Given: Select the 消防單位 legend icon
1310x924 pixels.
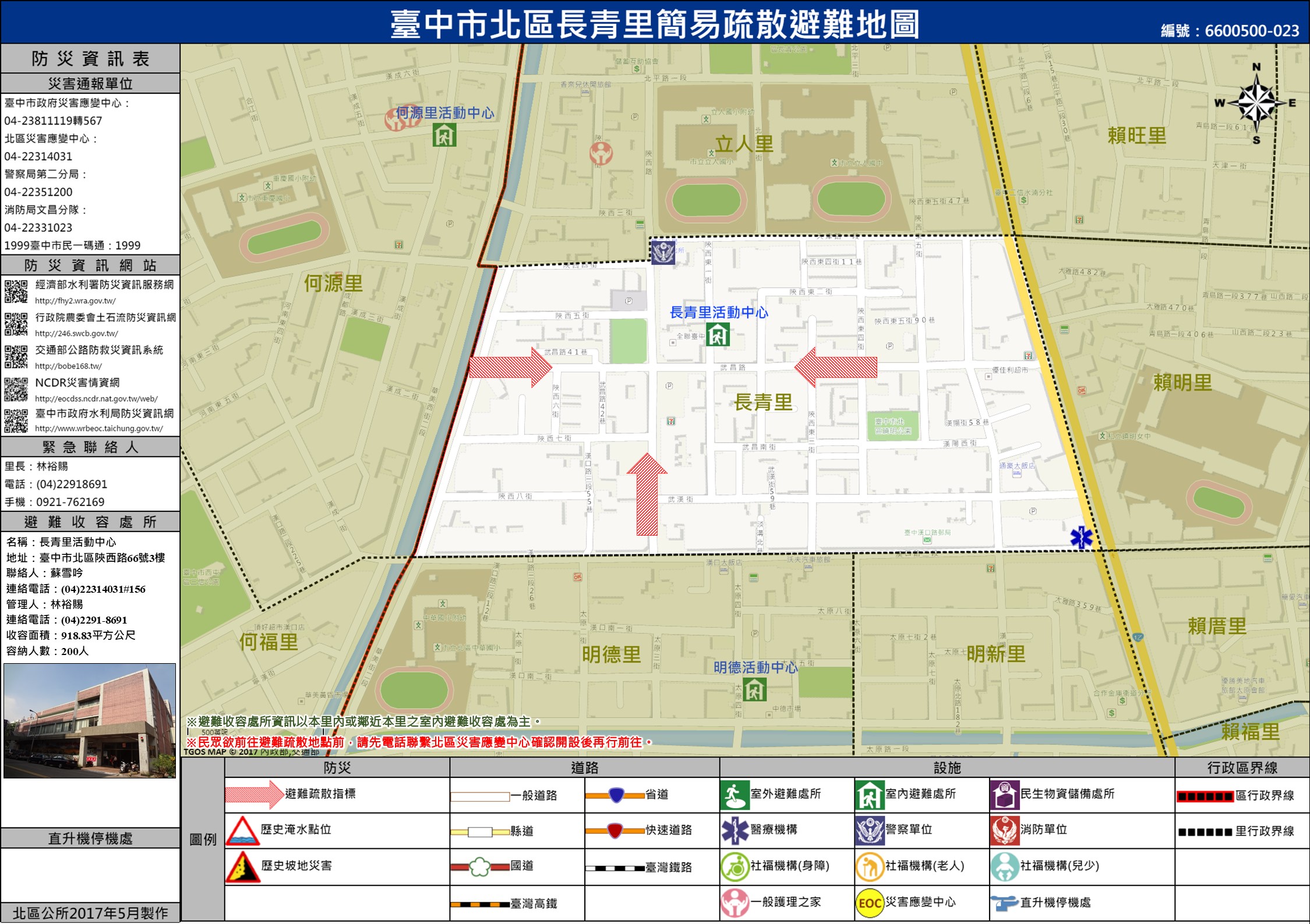Looking at the screenshot, I should pyautogui.click(x=1005, y=830).
